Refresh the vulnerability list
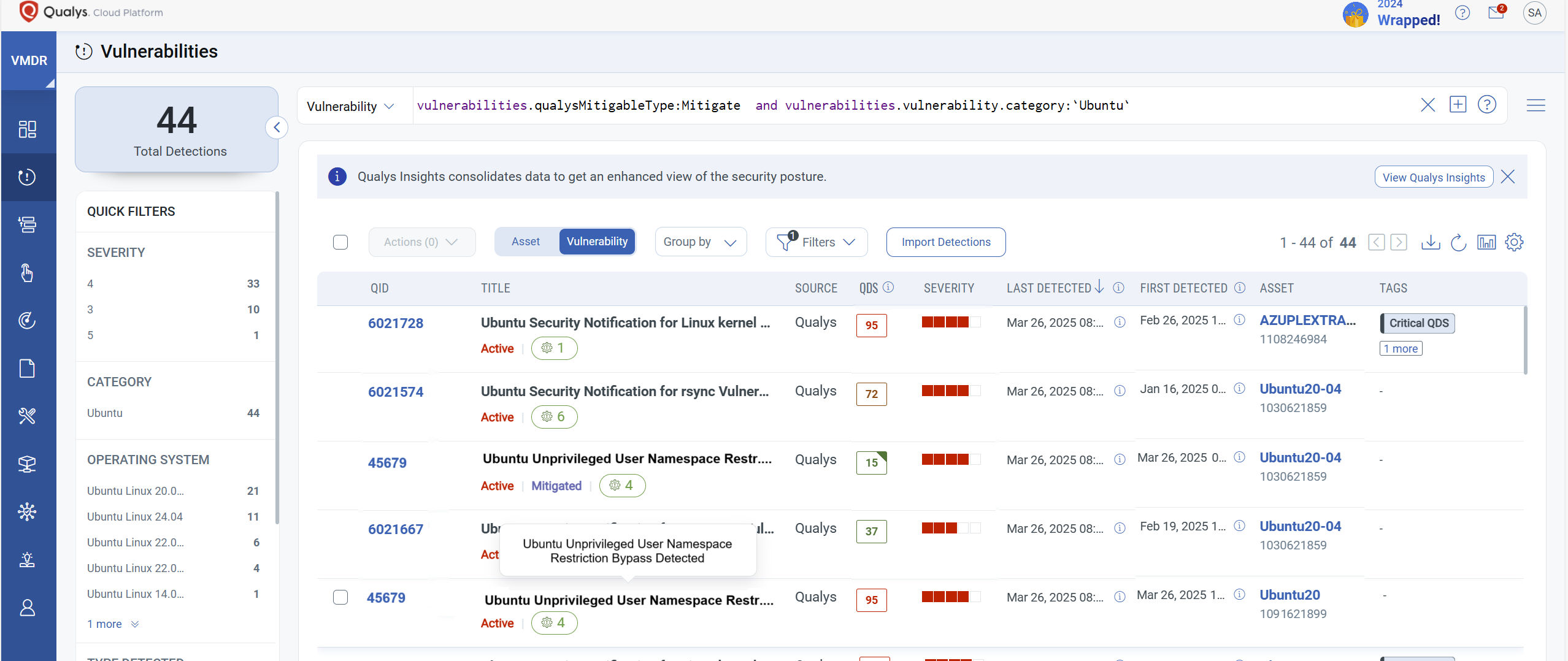 (x=1458, y=242)
